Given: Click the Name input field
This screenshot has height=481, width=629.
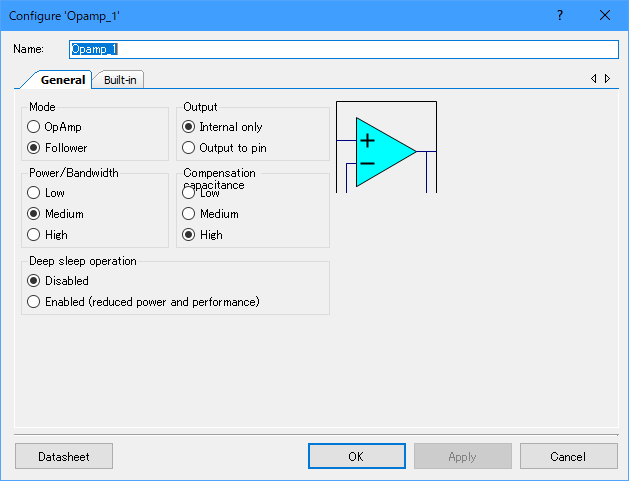Looking at the screenshot, I should tap(344, 49).
